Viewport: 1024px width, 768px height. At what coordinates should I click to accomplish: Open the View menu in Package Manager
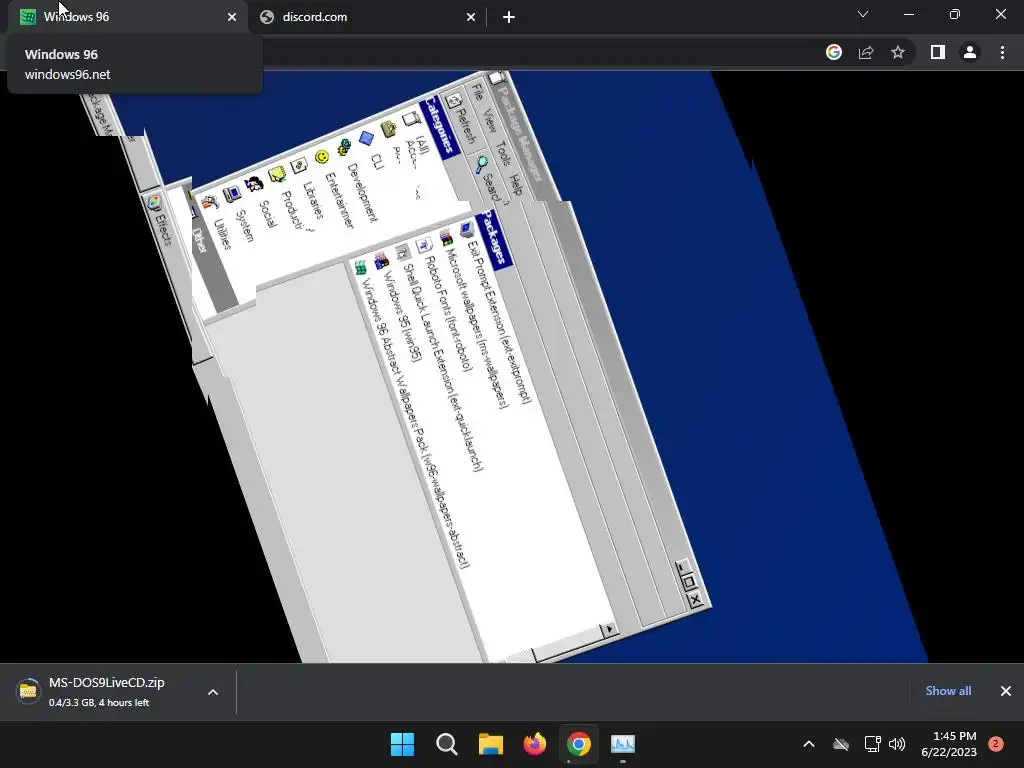click(489, 120)
